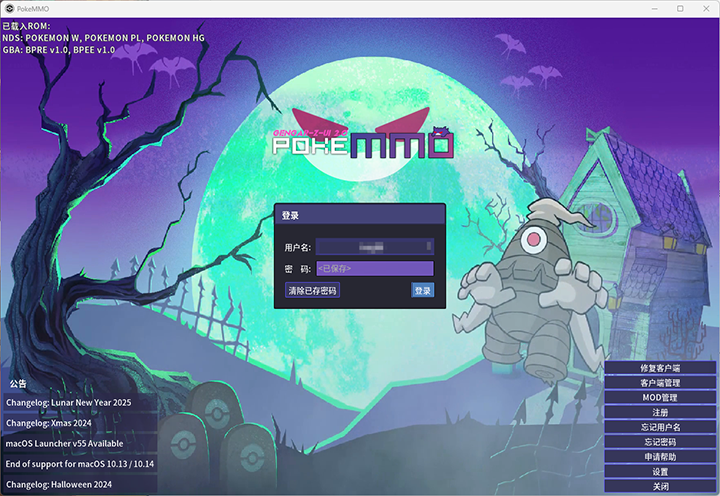Minimize the PokeMMO window
The height and width of the screenshot is (496, 720).
click(654, 9)
